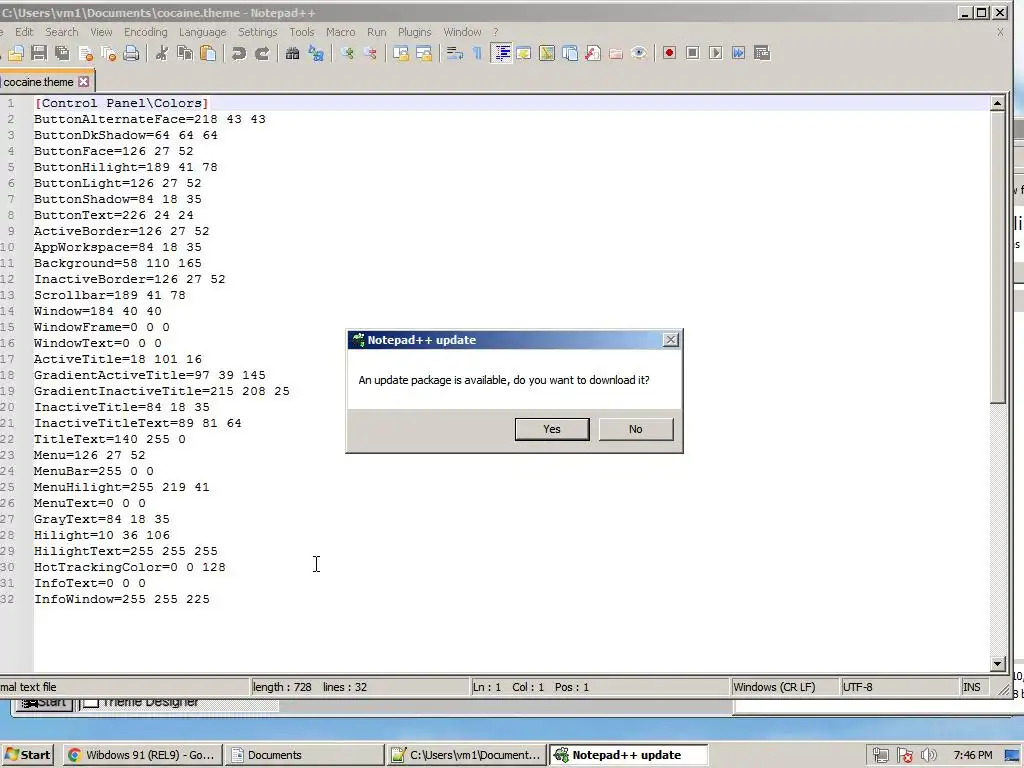
Task: Close the Notepad++ update dialog
Action: click(x=671, y=340)
